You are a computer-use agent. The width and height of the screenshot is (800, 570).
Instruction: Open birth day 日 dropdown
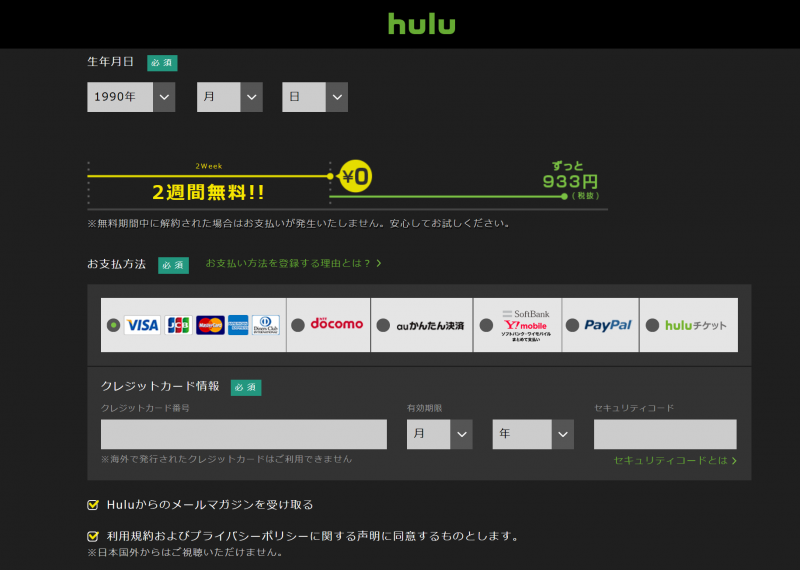(x=315, y=97)
